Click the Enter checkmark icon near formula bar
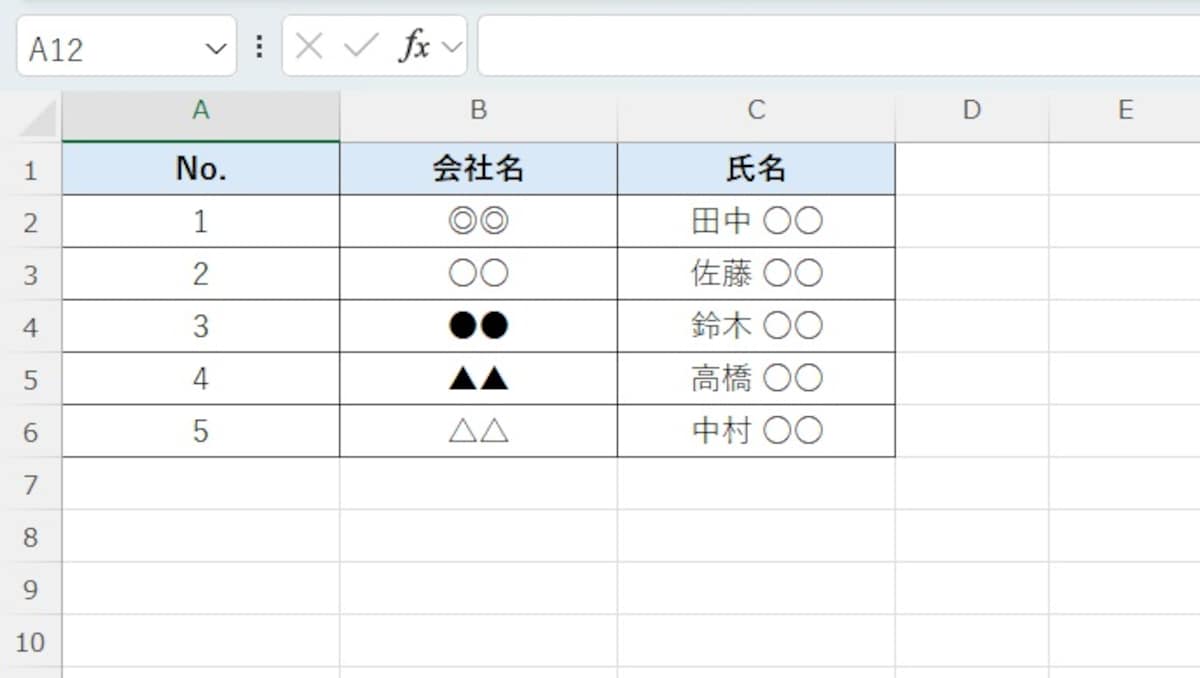 tap(355, 45)
